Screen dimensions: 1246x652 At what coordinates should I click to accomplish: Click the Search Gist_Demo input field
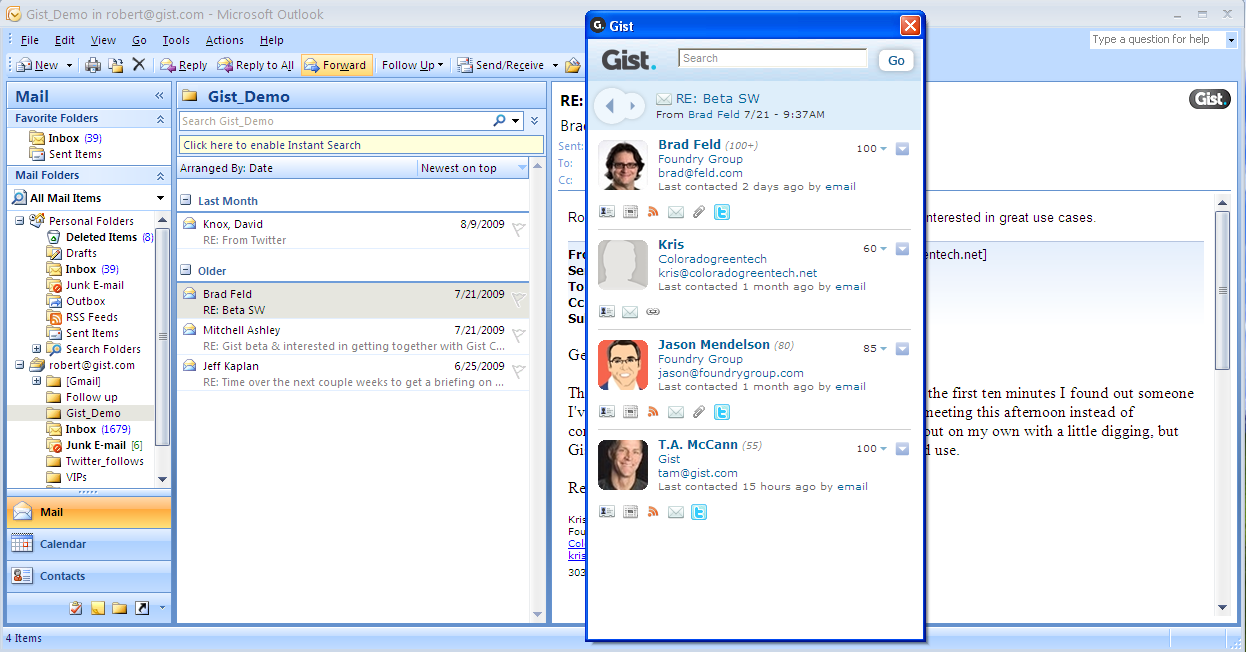click(x=336, y=121)
